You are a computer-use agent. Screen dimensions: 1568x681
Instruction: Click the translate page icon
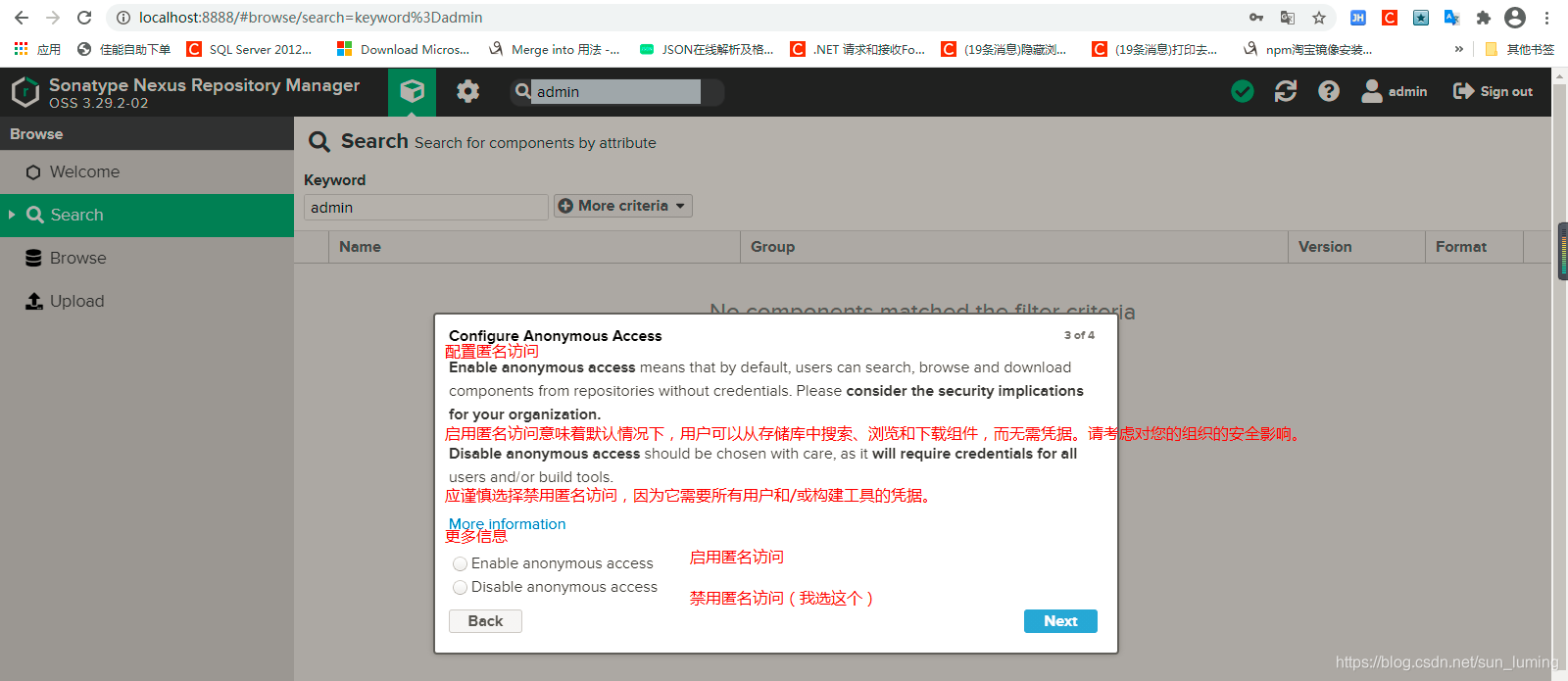[1288, 18]
